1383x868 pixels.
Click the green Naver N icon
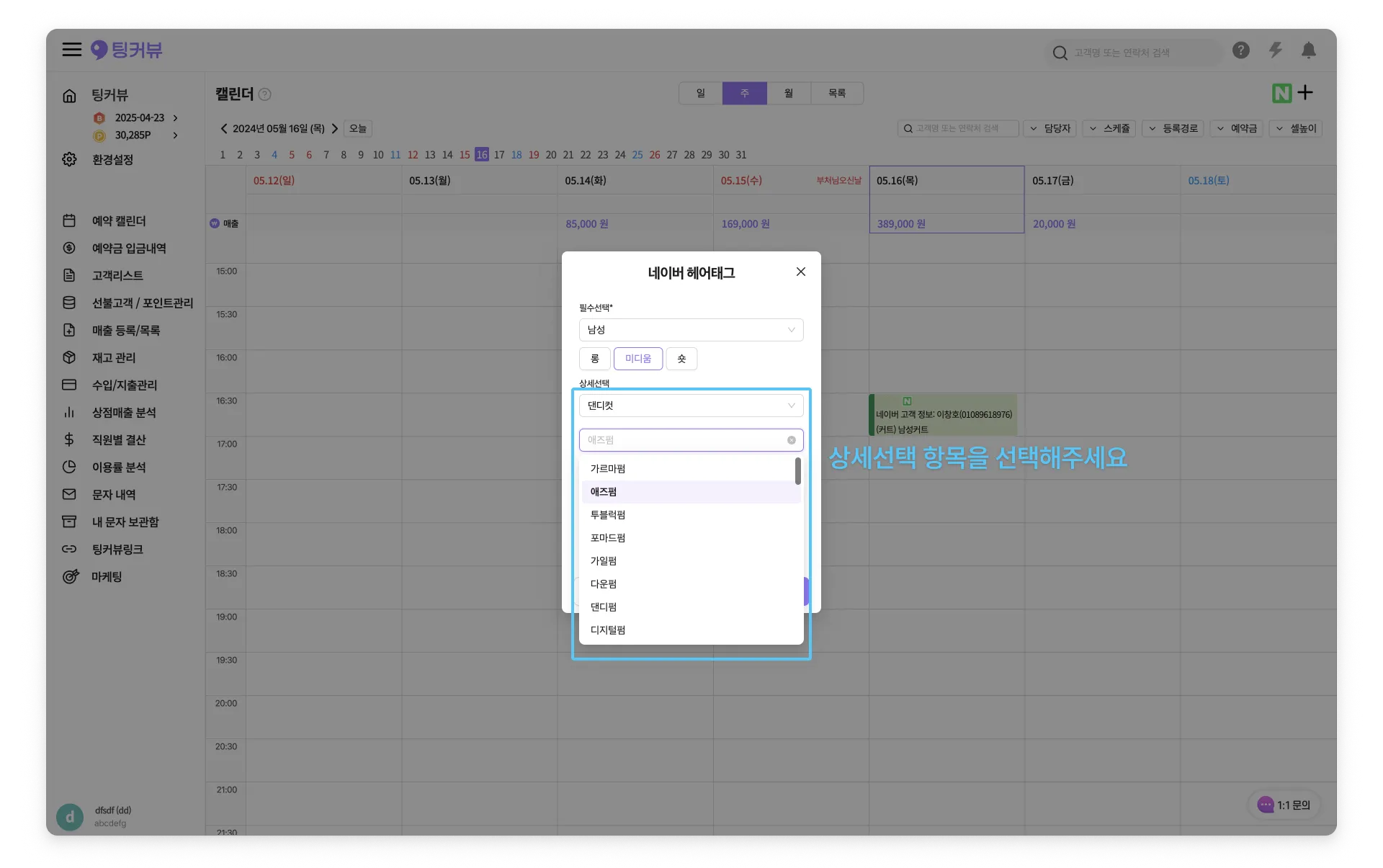(x=1281, y=93)
